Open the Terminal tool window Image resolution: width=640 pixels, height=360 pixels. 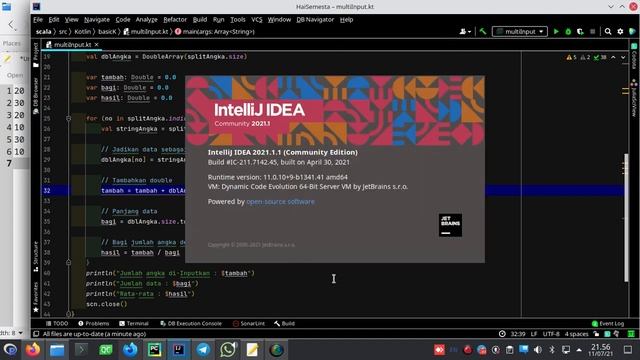point(134,323)
